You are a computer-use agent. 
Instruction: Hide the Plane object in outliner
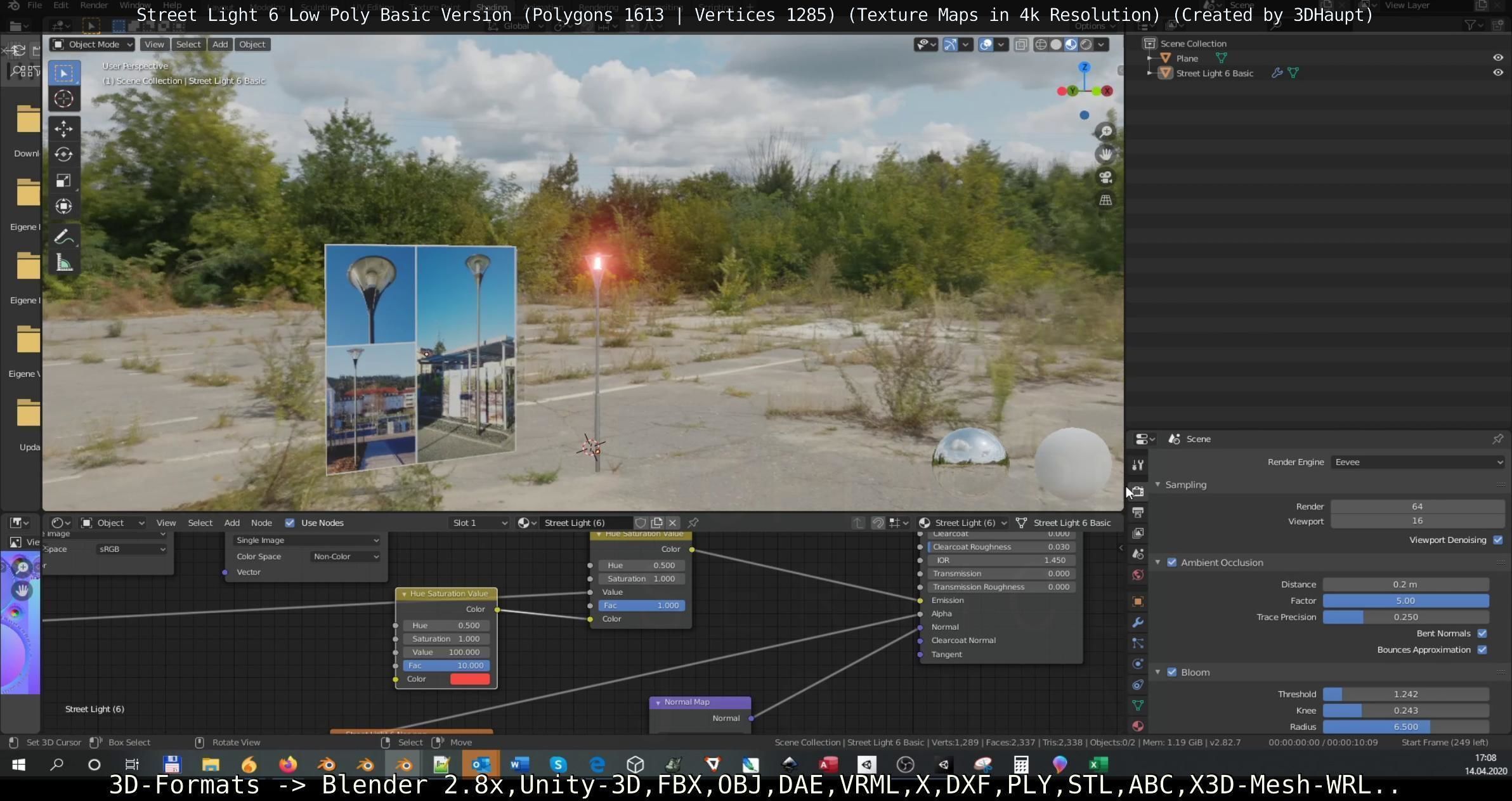point(1497,58)
